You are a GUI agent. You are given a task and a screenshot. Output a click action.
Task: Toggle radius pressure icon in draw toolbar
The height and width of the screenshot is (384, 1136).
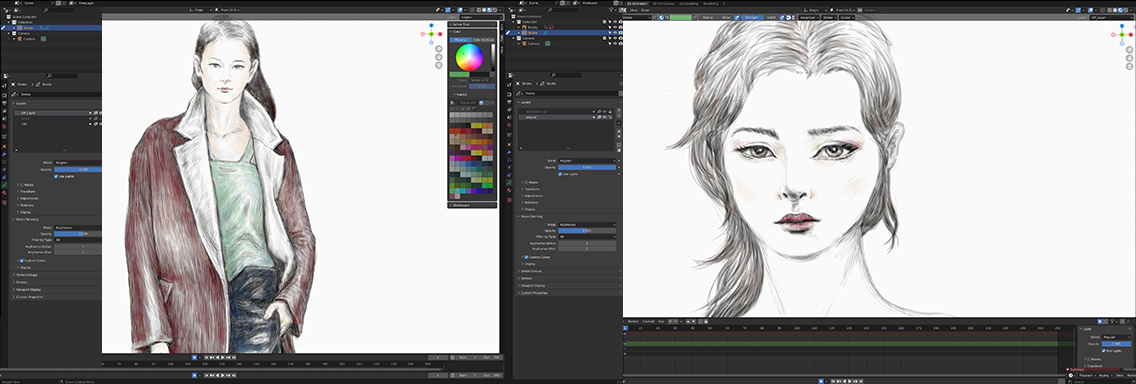coord(737,17)
